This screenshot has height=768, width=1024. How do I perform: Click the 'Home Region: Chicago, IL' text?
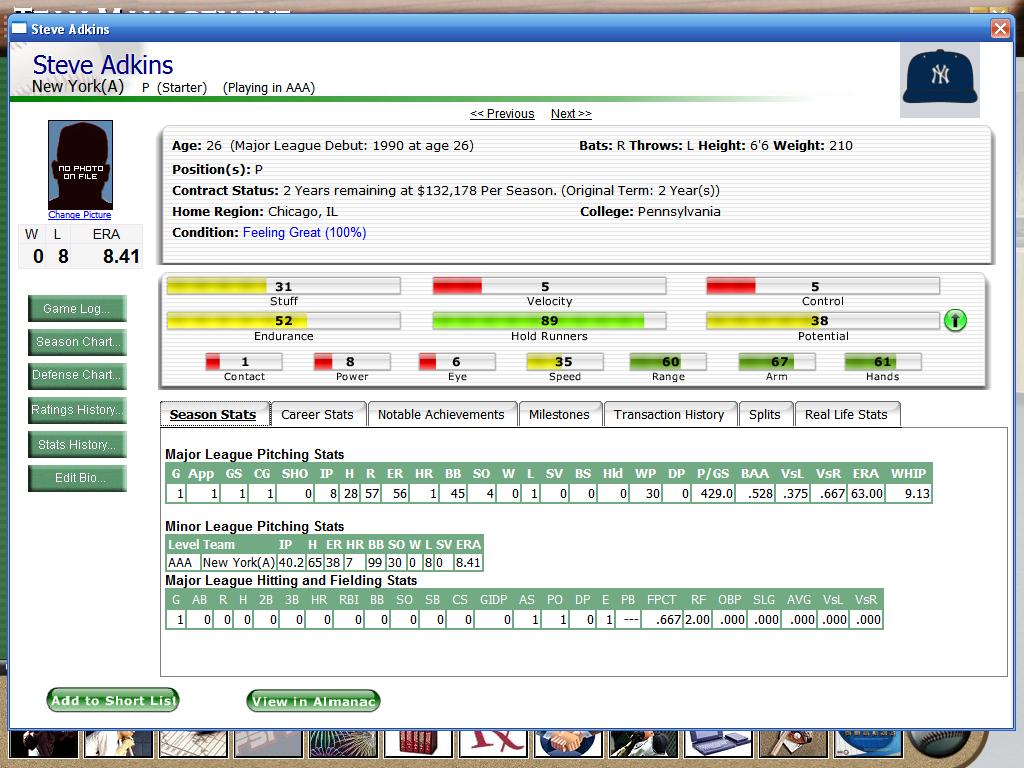255,212
